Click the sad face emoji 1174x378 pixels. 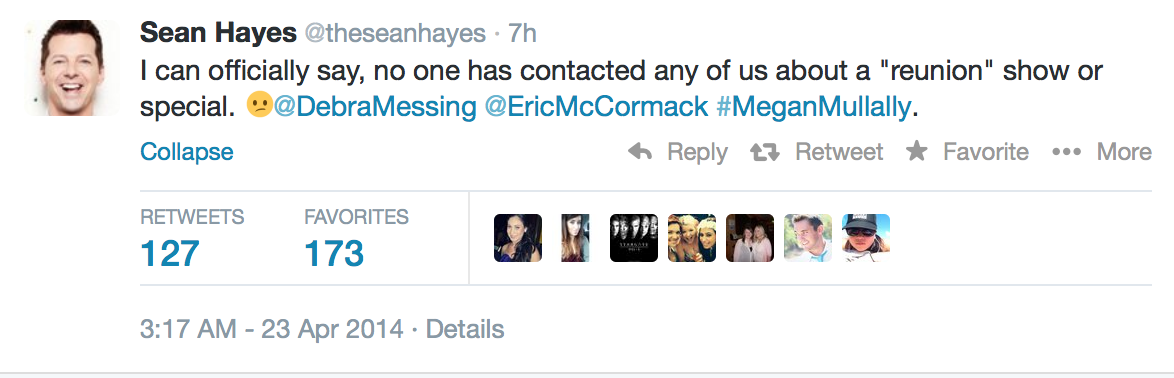(x=258, y=106)
